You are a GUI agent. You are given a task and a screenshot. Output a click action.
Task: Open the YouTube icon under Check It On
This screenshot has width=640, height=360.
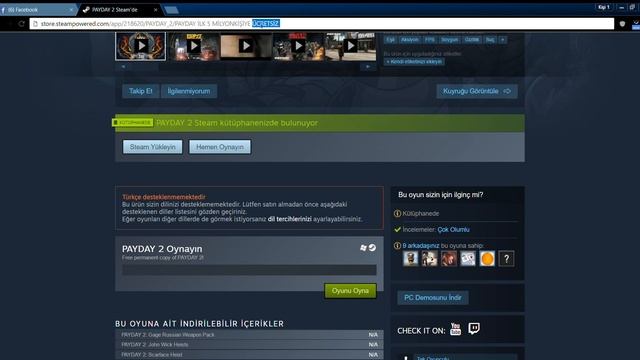point(456,329)
